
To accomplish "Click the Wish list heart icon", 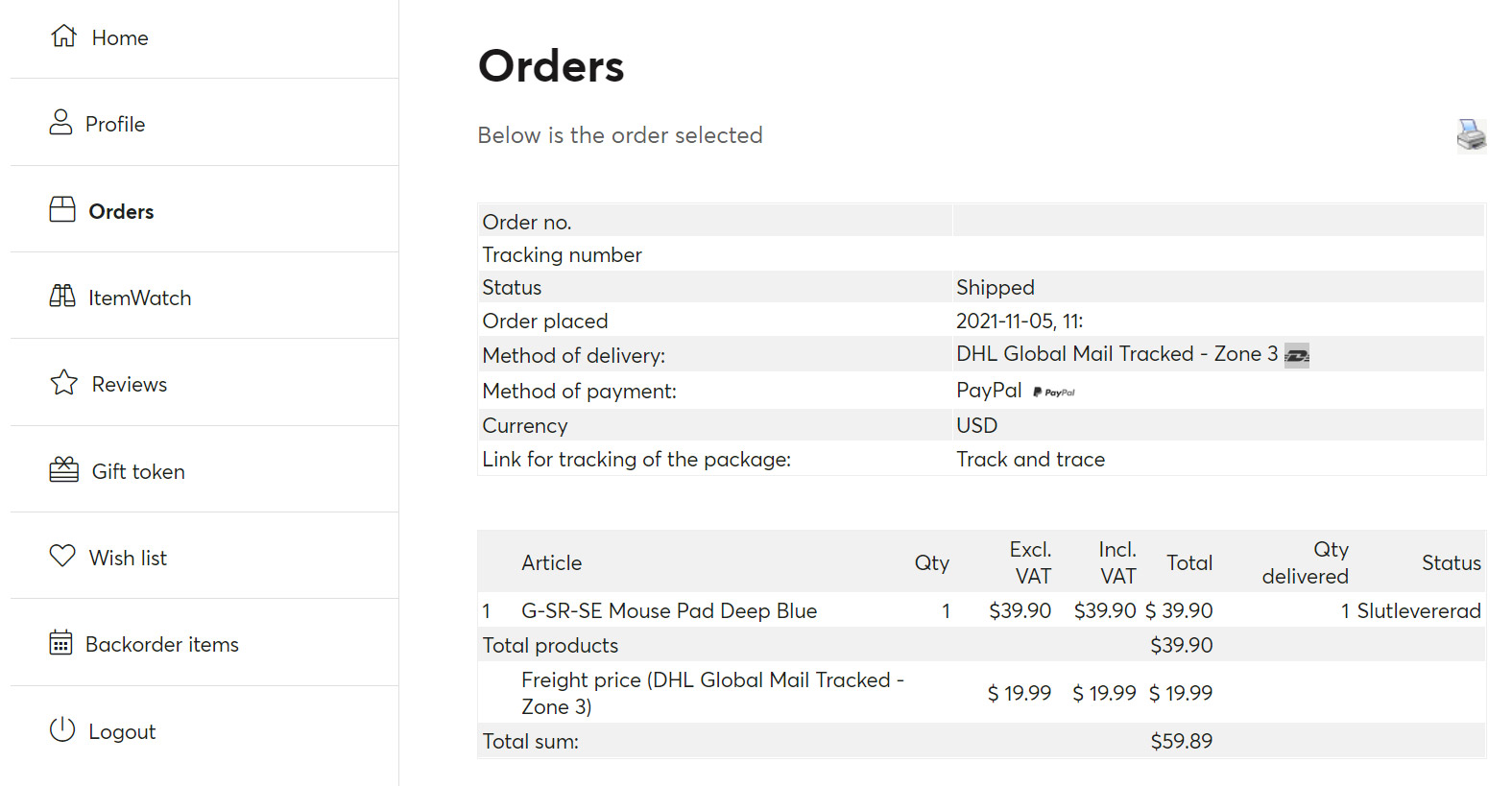I will pos(62,556).
